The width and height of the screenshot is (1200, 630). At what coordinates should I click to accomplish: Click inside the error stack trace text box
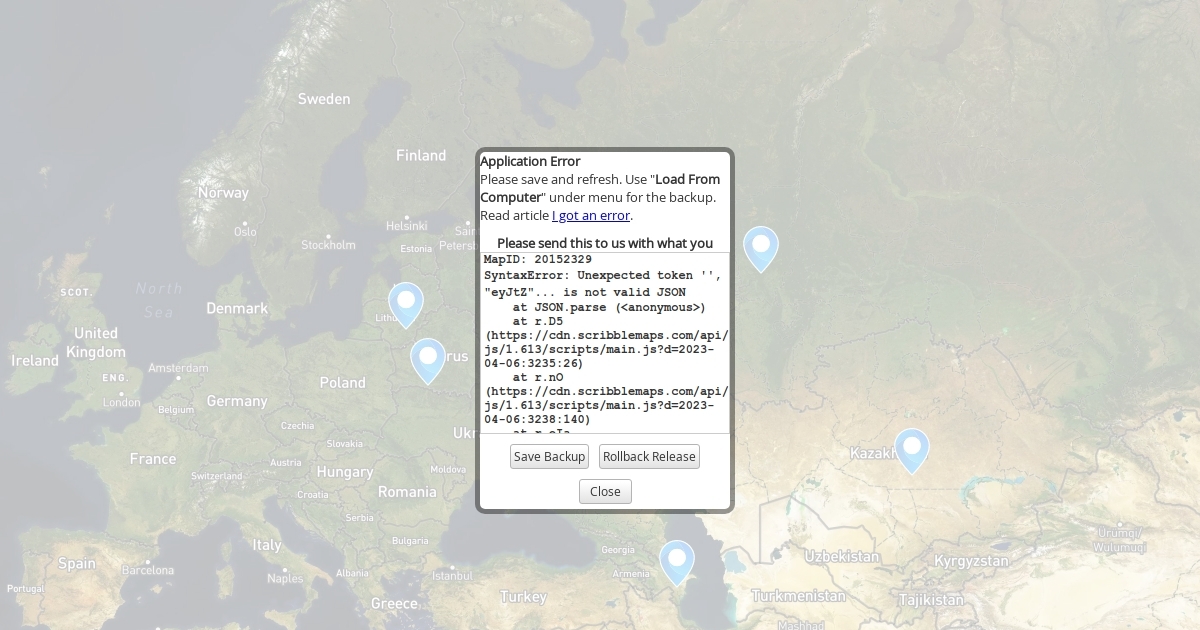[x=605, y=350]
